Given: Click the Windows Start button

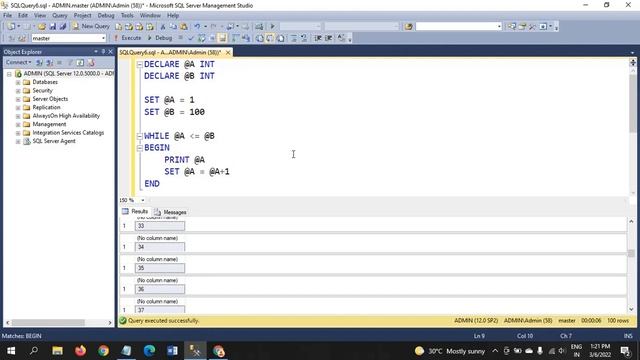Looking at the screenshot, I should tap(11, 351).
